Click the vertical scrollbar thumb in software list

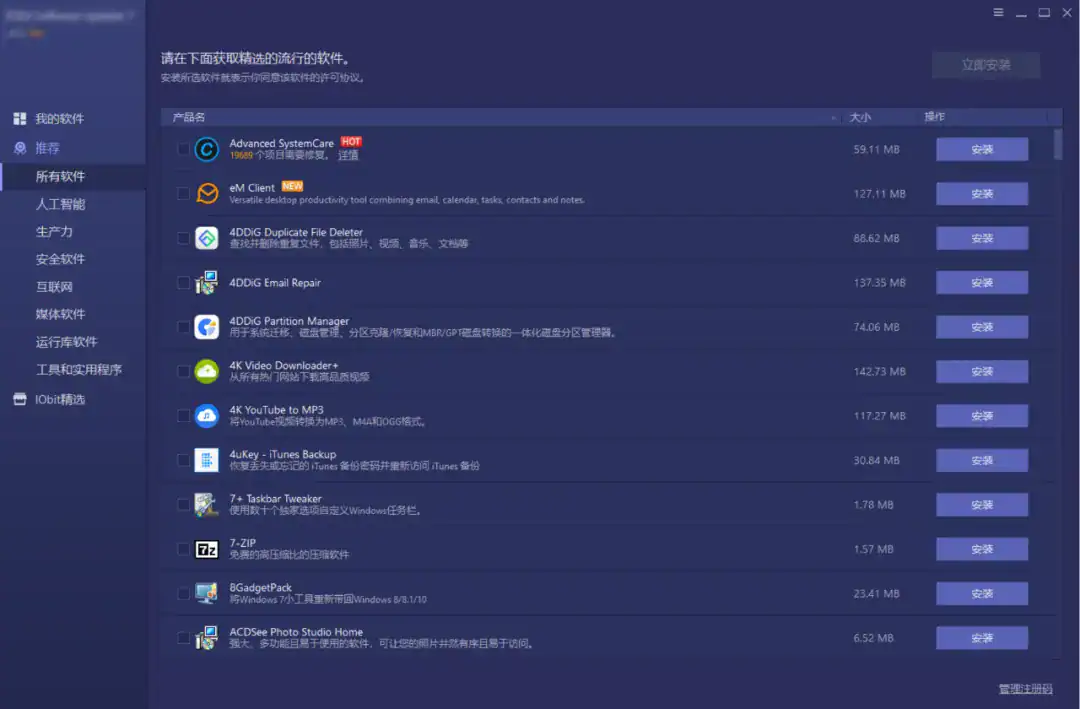pyautogui.click(x=1058, y=145)
